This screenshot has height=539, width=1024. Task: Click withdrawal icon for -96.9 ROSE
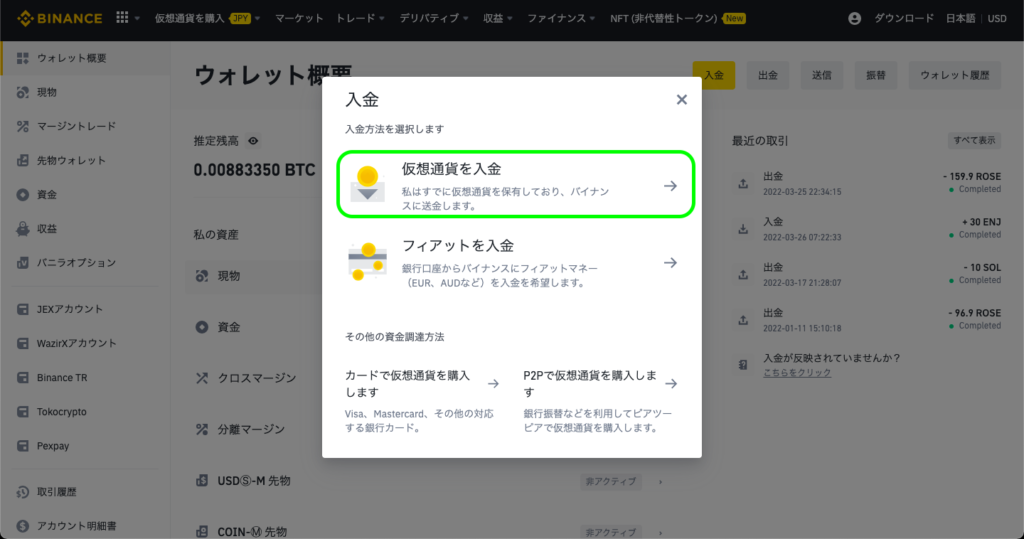point(743,320)
